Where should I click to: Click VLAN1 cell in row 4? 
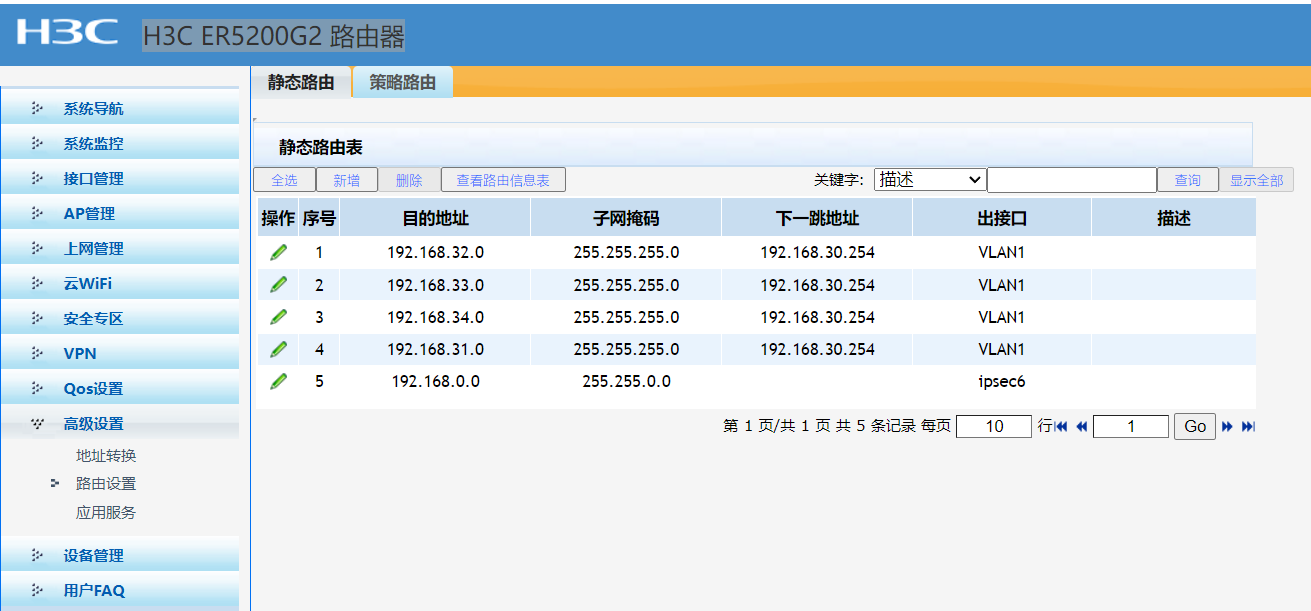[x=1002, y=349]
